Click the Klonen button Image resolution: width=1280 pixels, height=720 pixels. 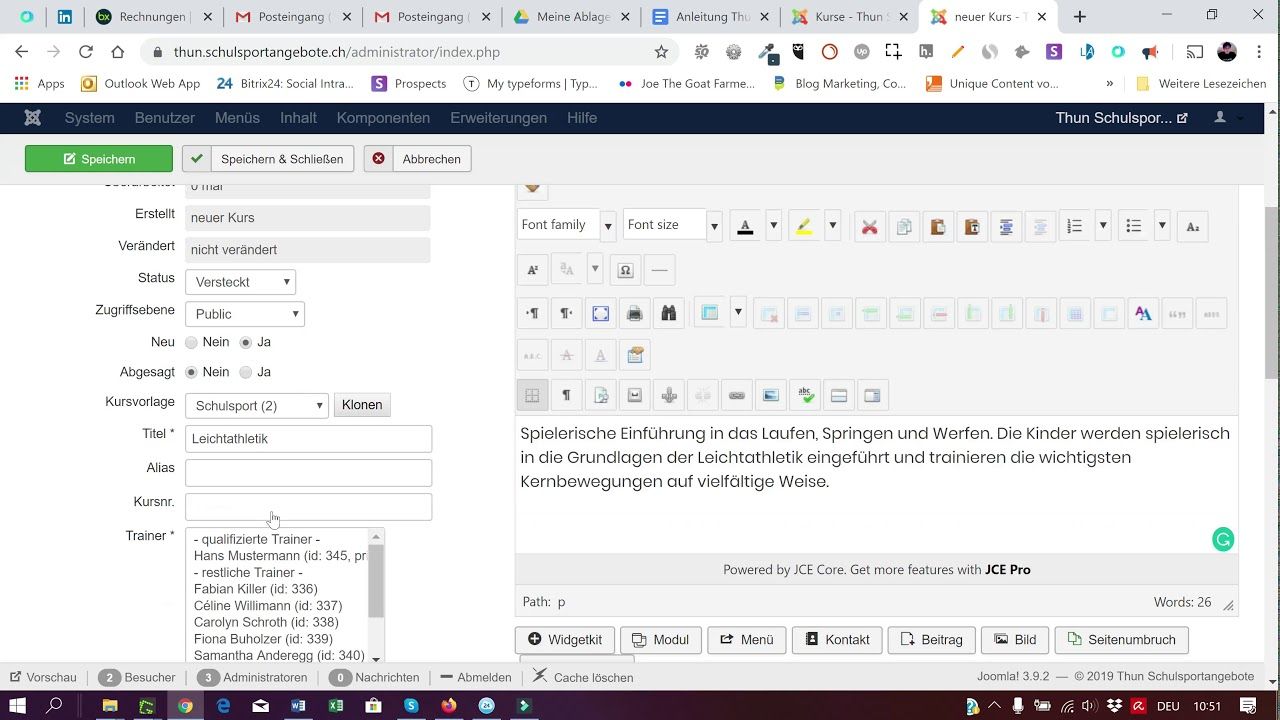pyautogui.click(x=362, y=405)
